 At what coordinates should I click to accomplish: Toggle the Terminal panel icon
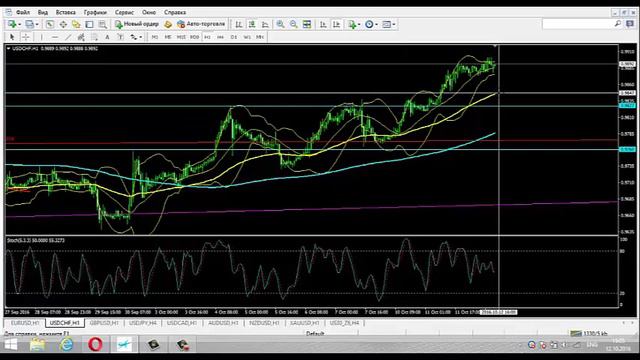[89, 24]
